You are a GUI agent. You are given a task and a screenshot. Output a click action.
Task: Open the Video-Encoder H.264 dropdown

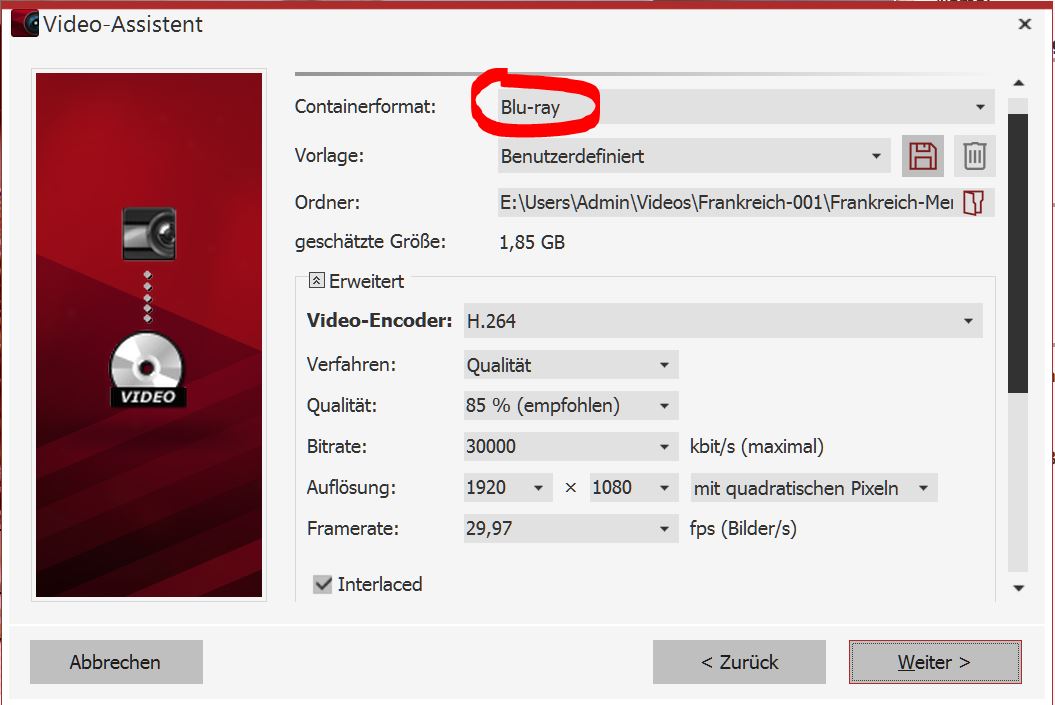pyautogui.click(x=723, y=321)
